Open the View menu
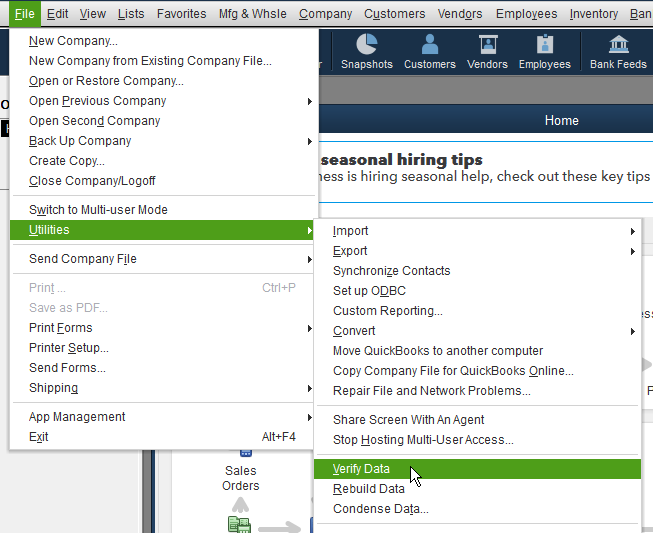This screenshot has height=533, width=653. click(x=92, y=14)
